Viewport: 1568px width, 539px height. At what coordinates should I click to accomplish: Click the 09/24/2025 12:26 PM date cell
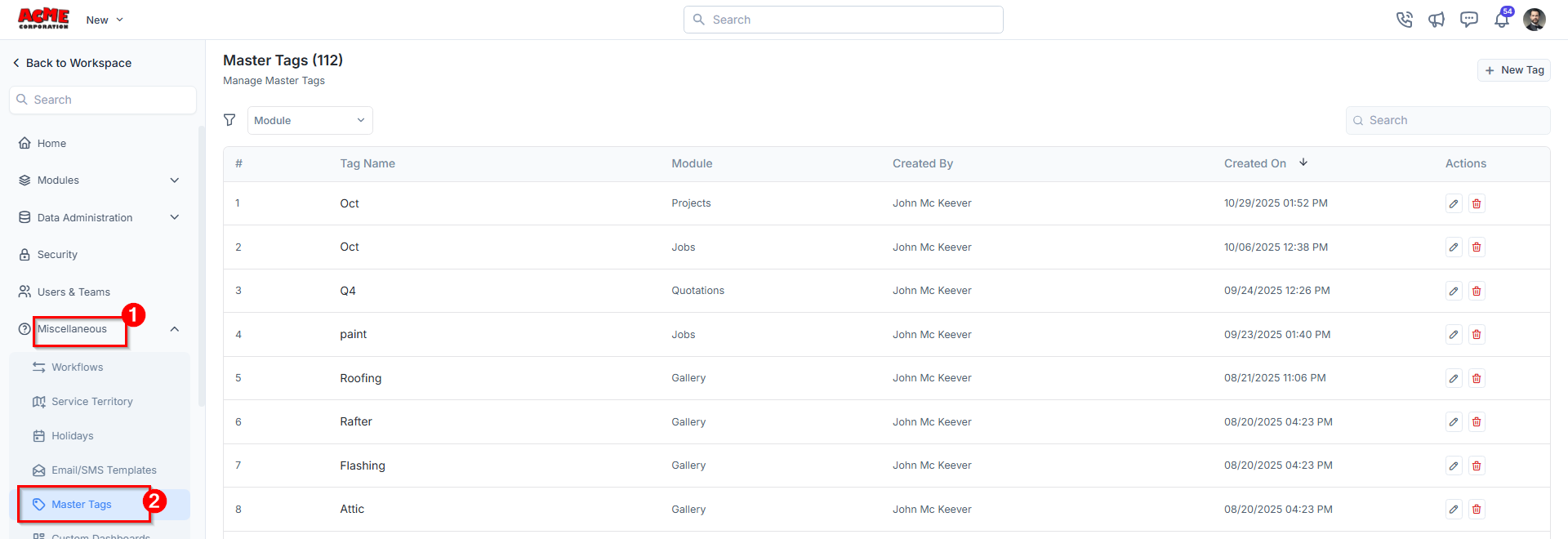pos(1276,291)
